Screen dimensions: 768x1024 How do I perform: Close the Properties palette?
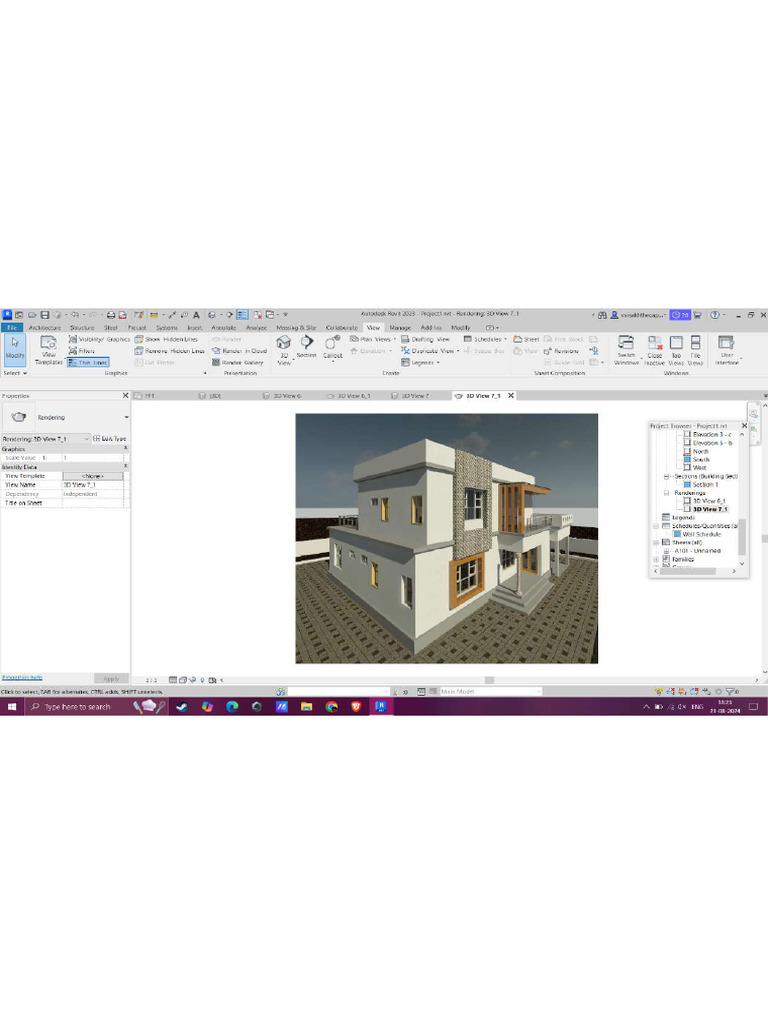[x=125, y=396]
